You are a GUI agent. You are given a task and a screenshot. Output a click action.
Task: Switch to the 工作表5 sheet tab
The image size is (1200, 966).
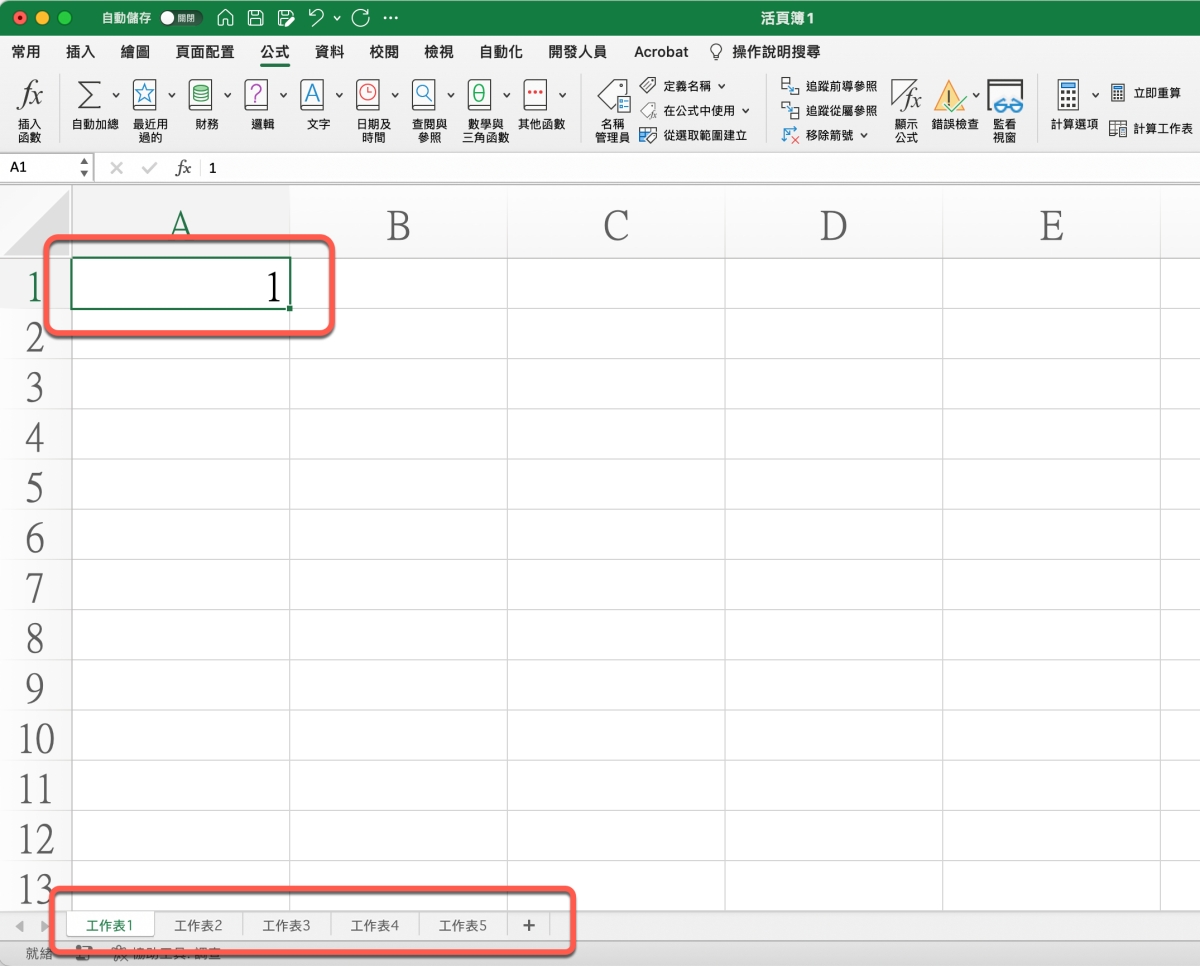[x=463, y=926]
